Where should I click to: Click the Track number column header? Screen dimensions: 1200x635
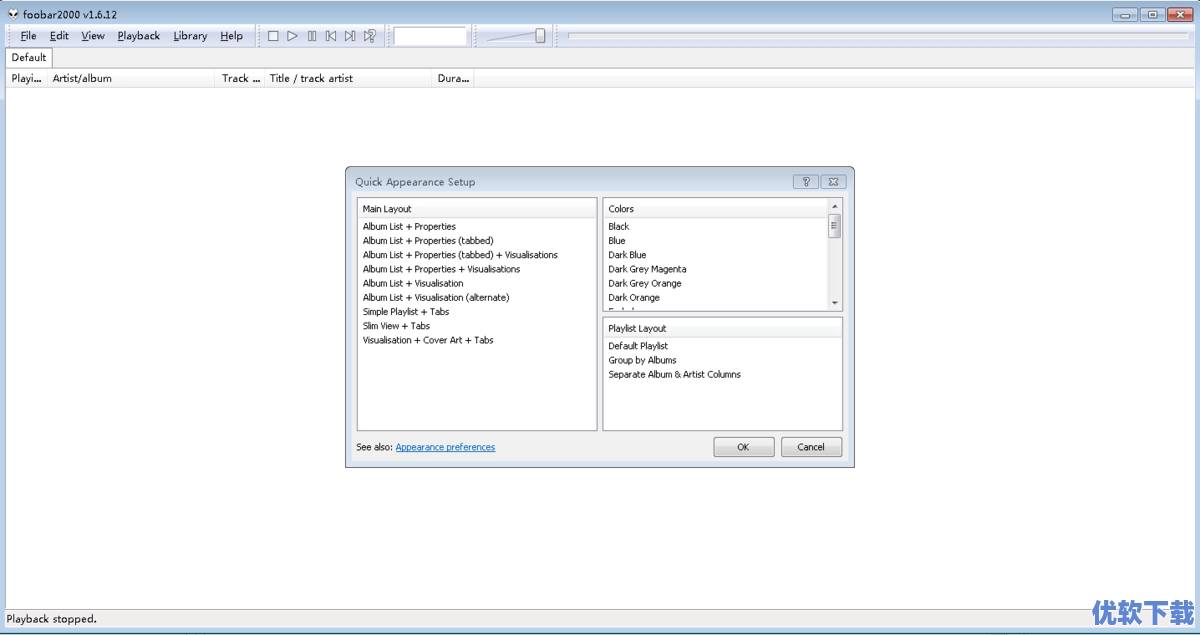click(240, 78)
